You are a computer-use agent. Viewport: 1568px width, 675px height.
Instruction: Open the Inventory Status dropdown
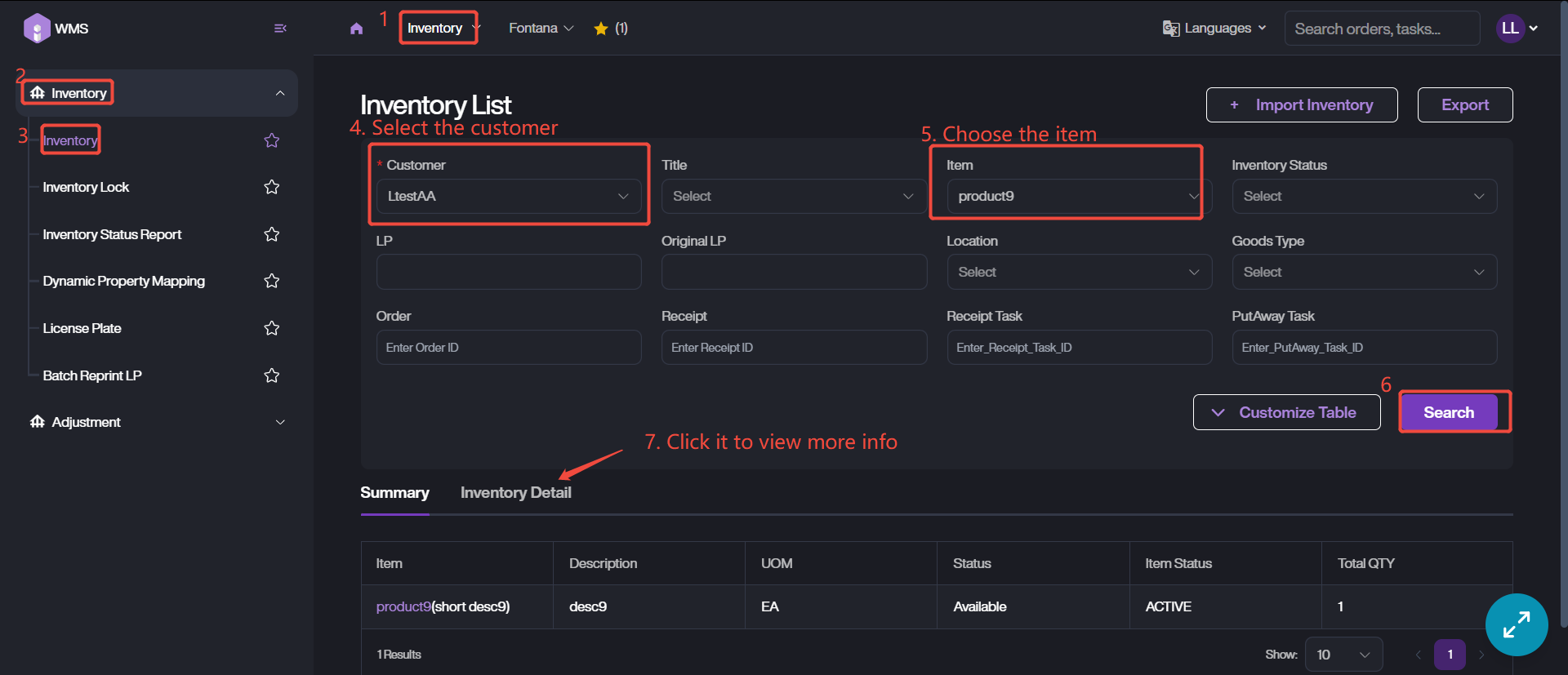coord(1363,197)
